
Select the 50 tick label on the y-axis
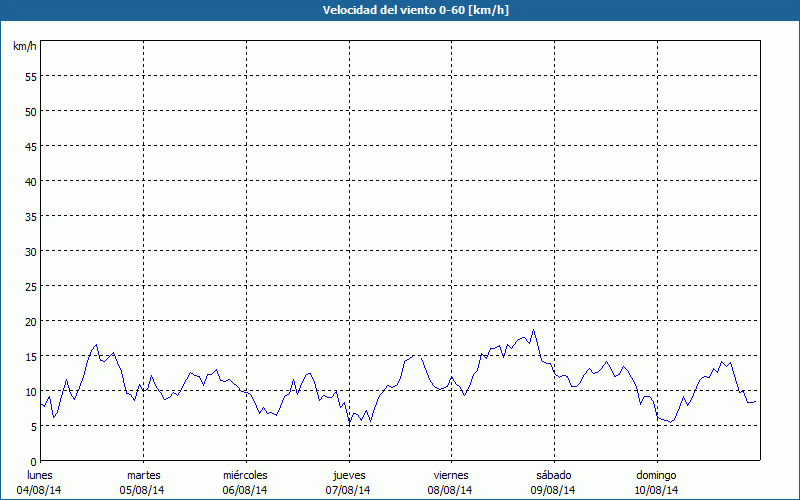(30, 111)
